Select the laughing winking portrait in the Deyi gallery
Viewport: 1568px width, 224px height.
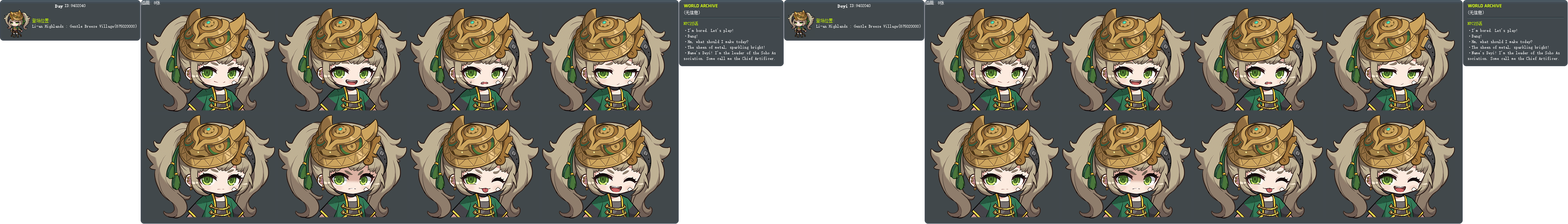tap(1390, 167)
